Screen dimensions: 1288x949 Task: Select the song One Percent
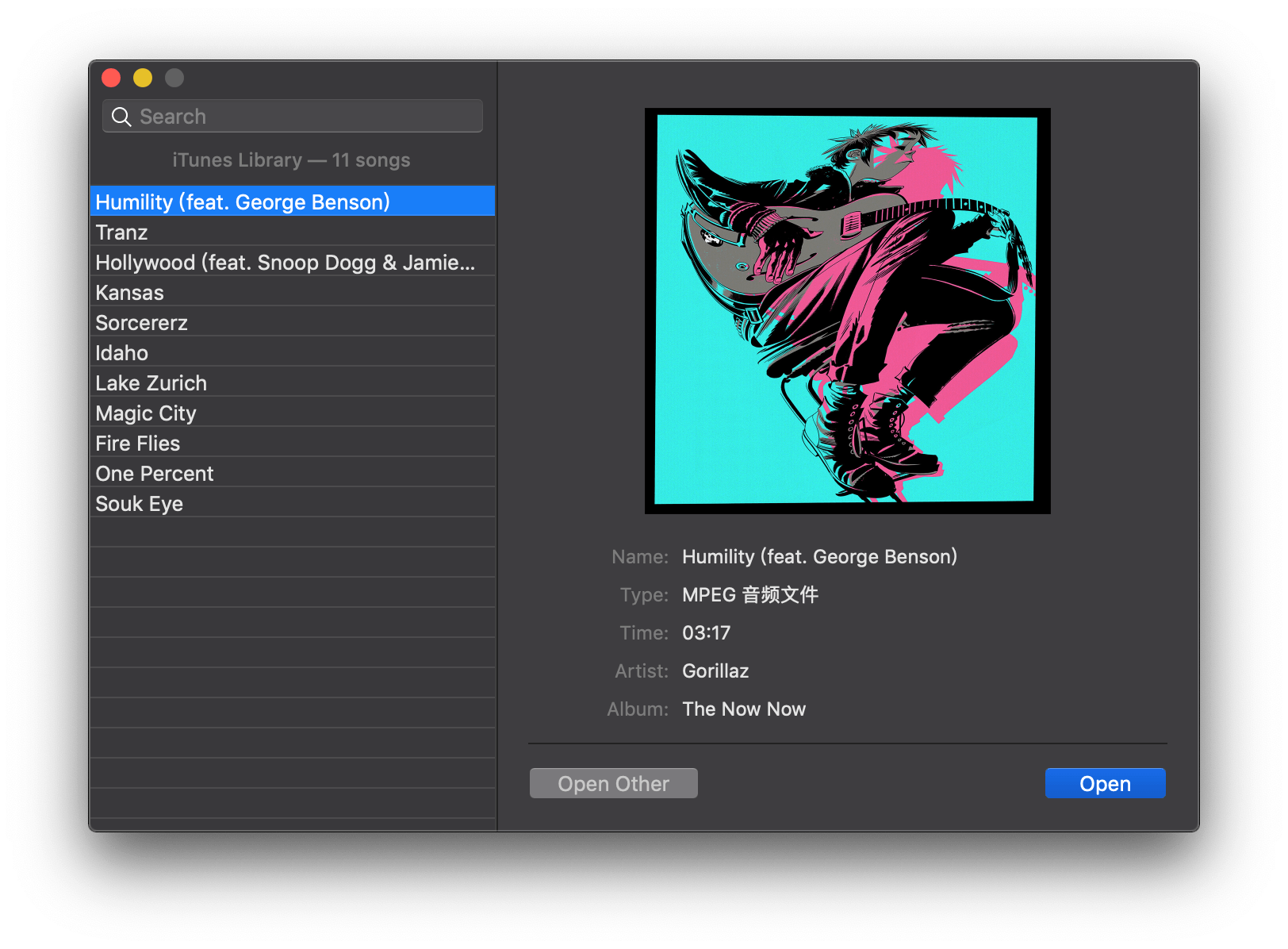[293, 473]
